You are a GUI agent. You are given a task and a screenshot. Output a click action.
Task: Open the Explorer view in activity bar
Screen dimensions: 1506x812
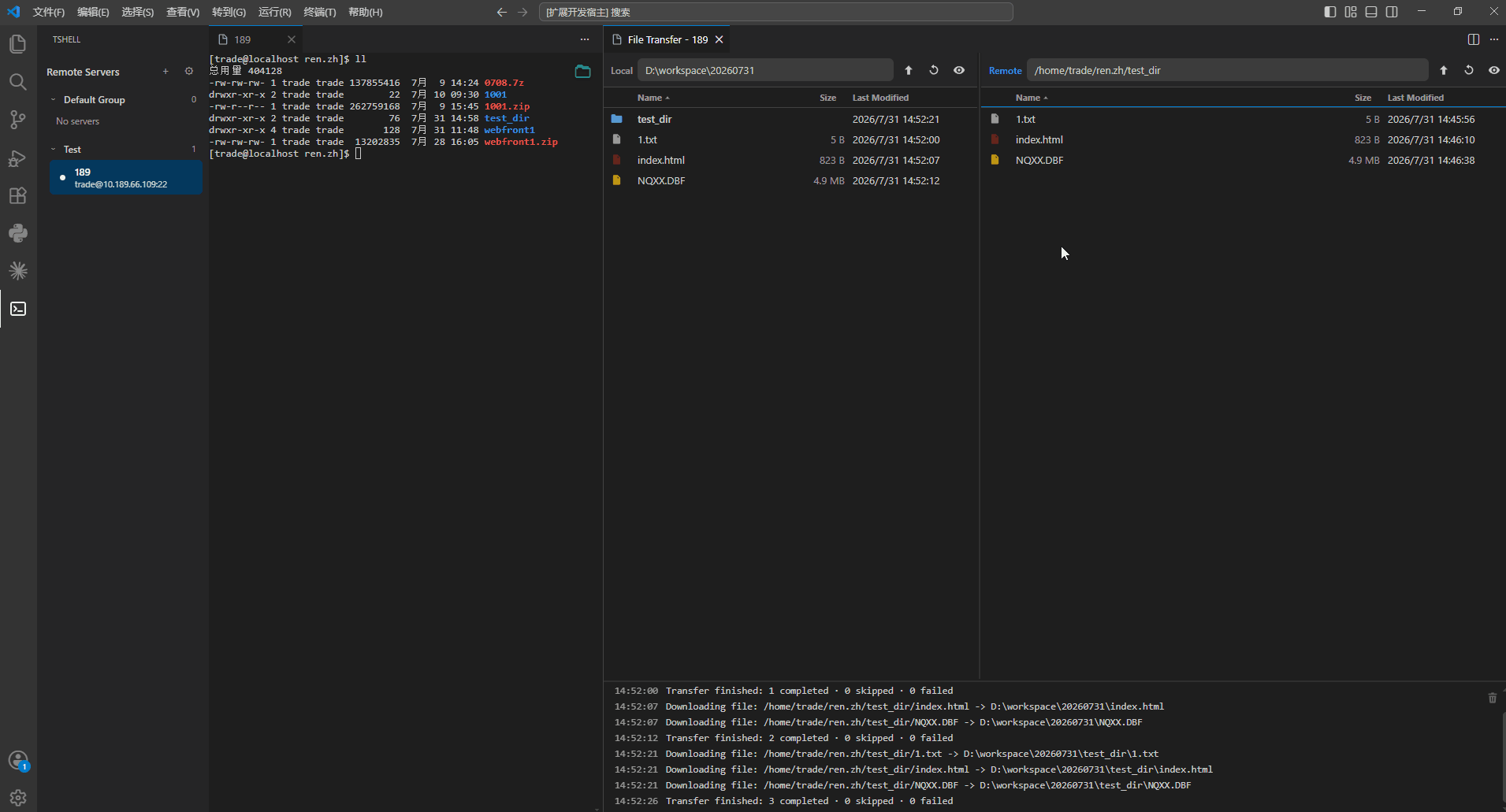[18, 44]
